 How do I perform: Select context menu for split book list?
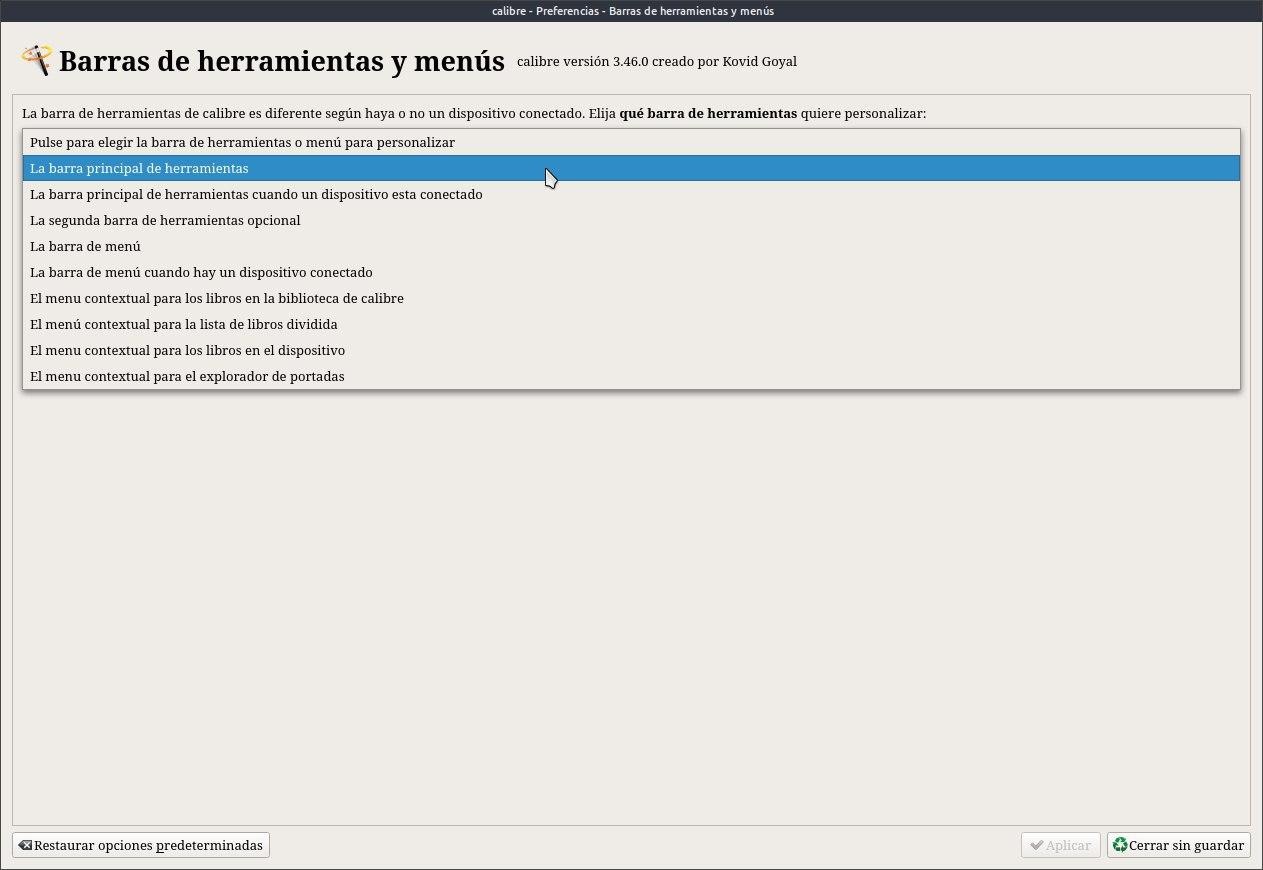[x=631, y=324]
